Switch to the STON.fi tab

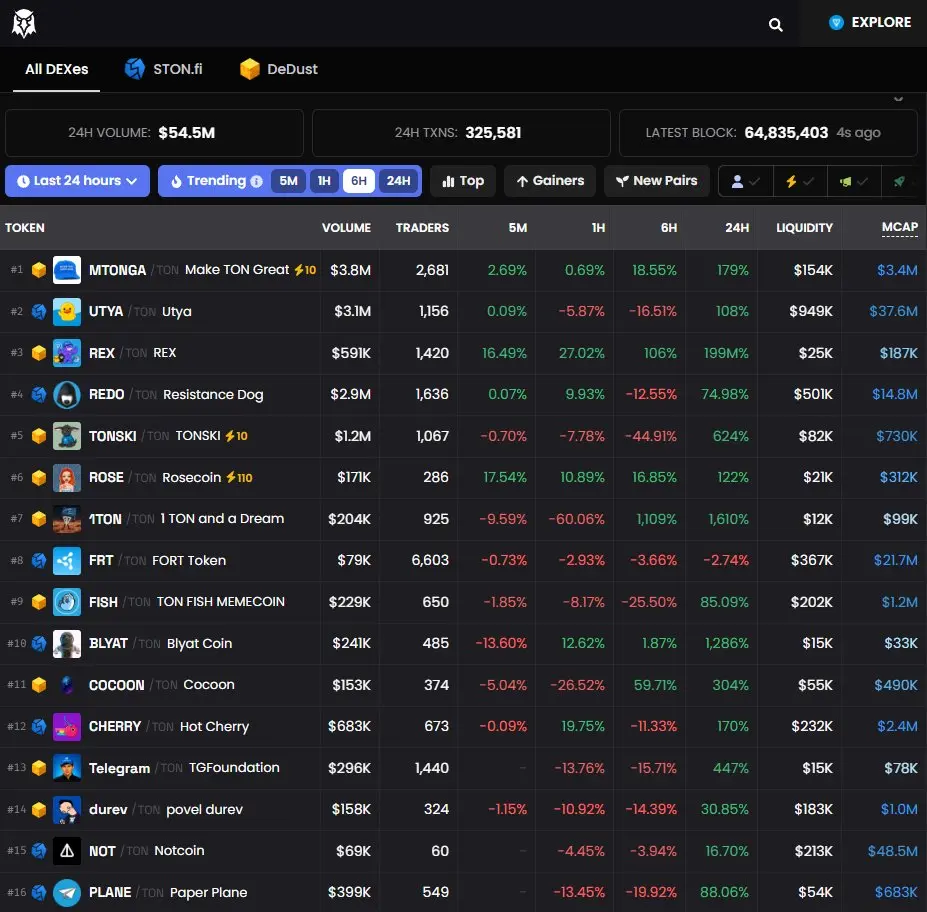pos(164,69)
